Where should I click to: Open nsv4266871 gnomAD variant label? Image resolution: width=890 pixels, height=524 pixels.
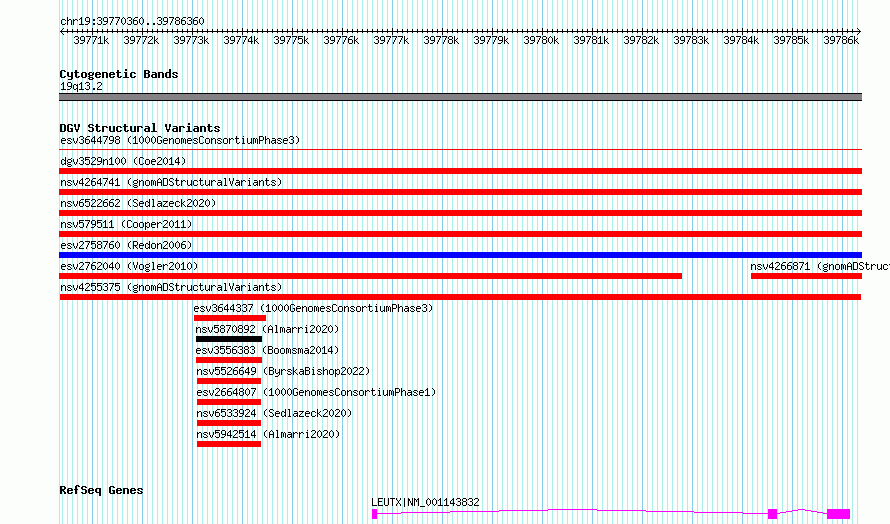[820, 266]
